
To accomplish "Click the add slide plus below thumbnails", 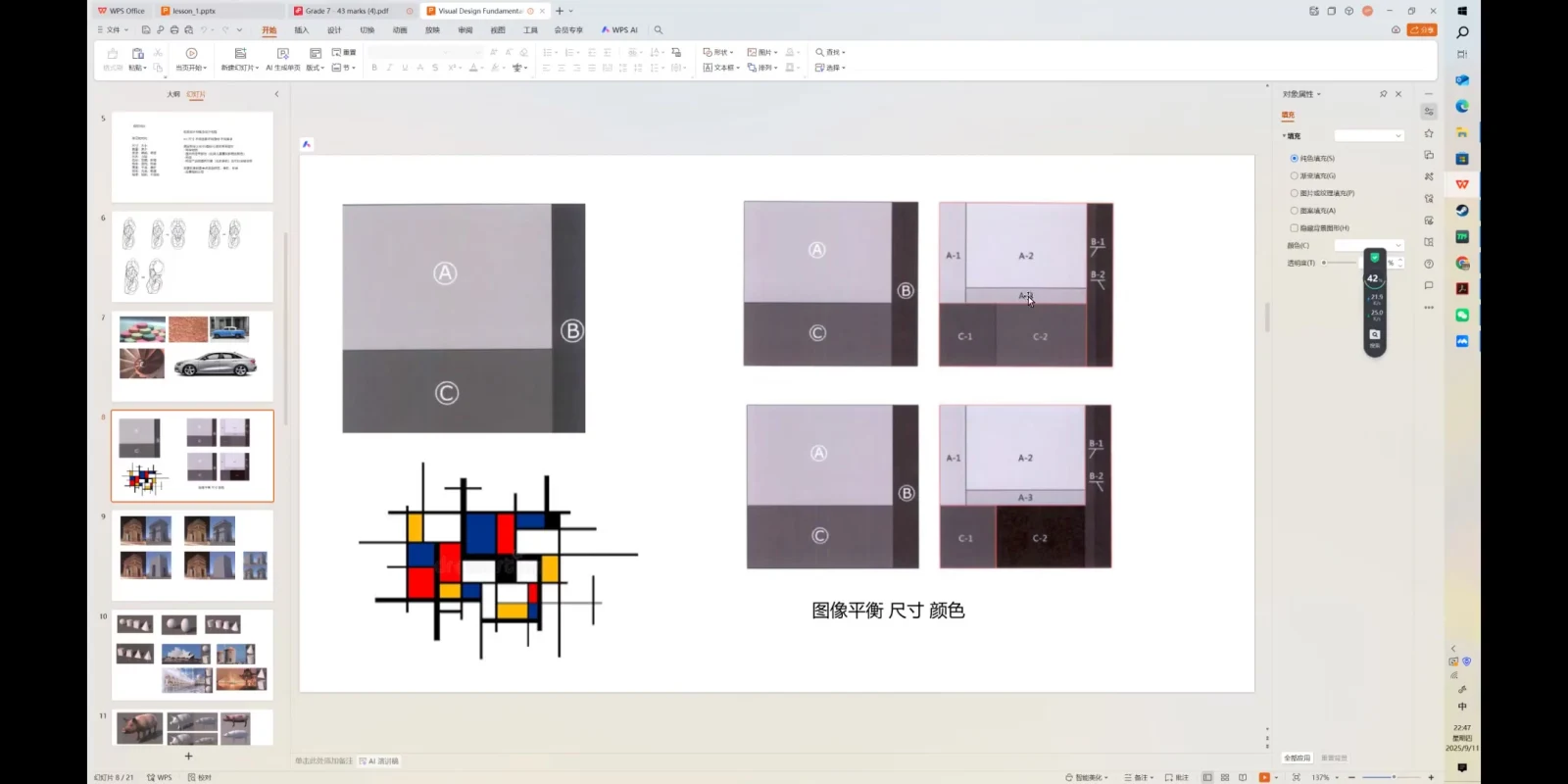I will 189,756.
